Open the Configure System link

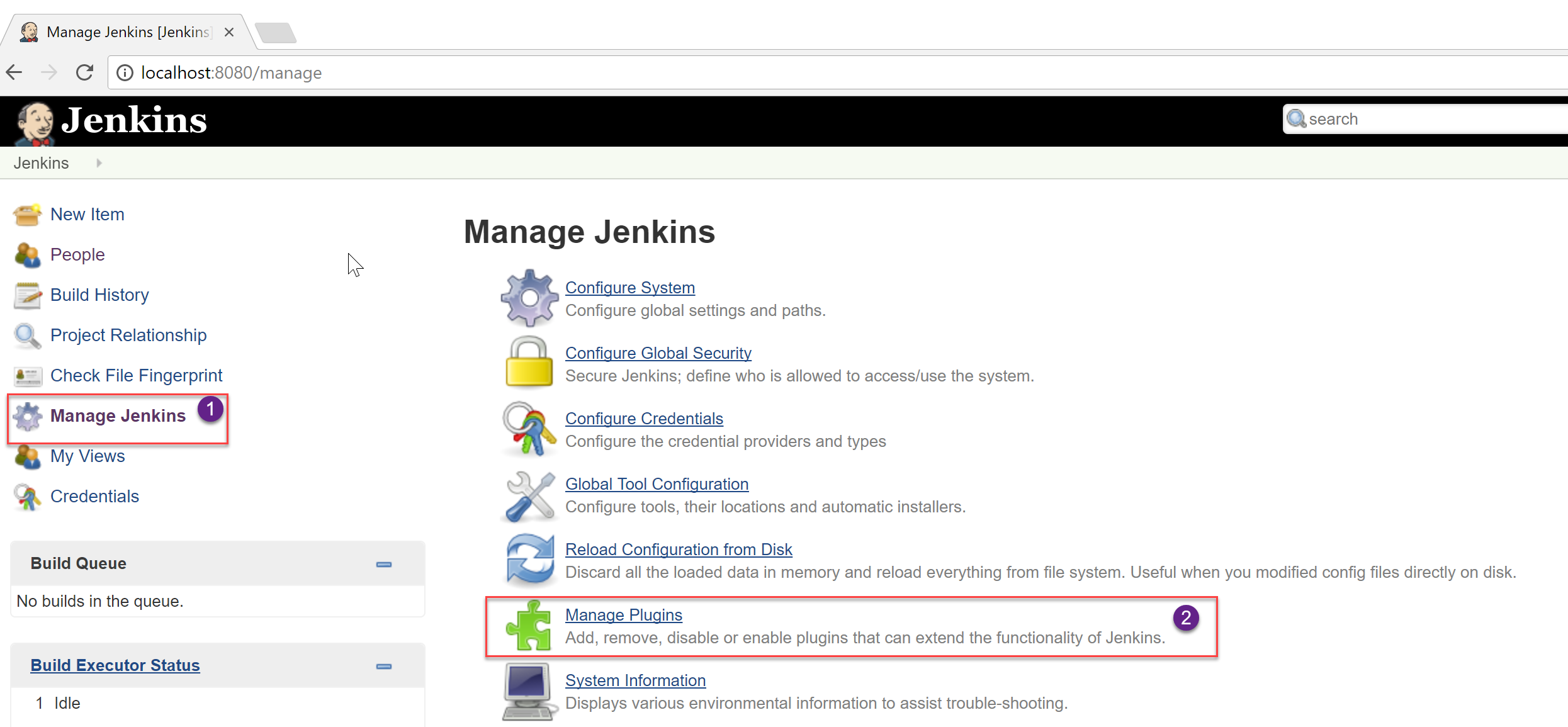coord(630,288)
